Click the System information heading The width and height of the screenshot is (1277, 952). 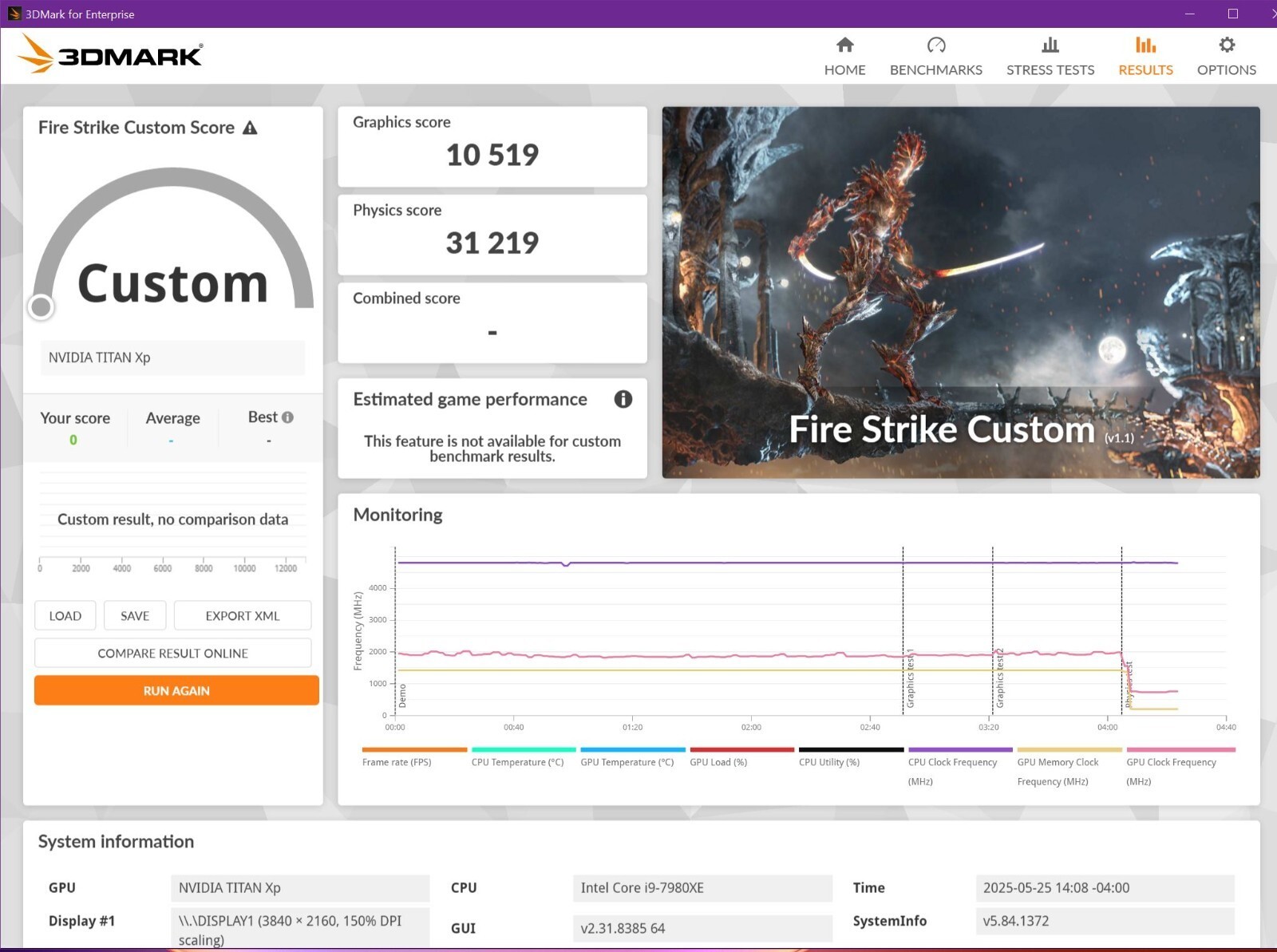click(x=116, y=842)
